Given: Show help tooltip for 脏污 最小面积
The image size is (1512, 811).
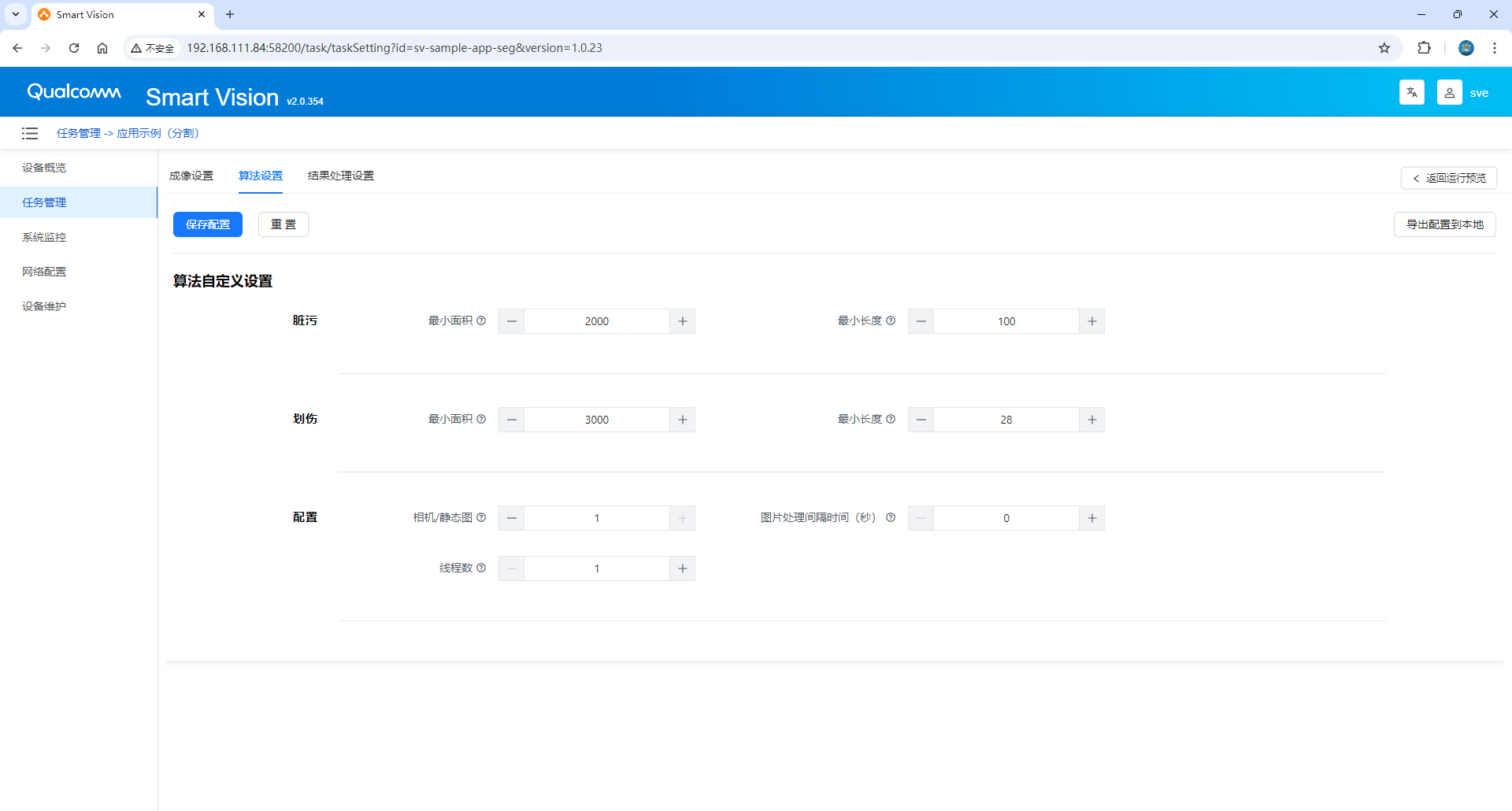Looking at the screenshot, I should (x=481, y=320).
